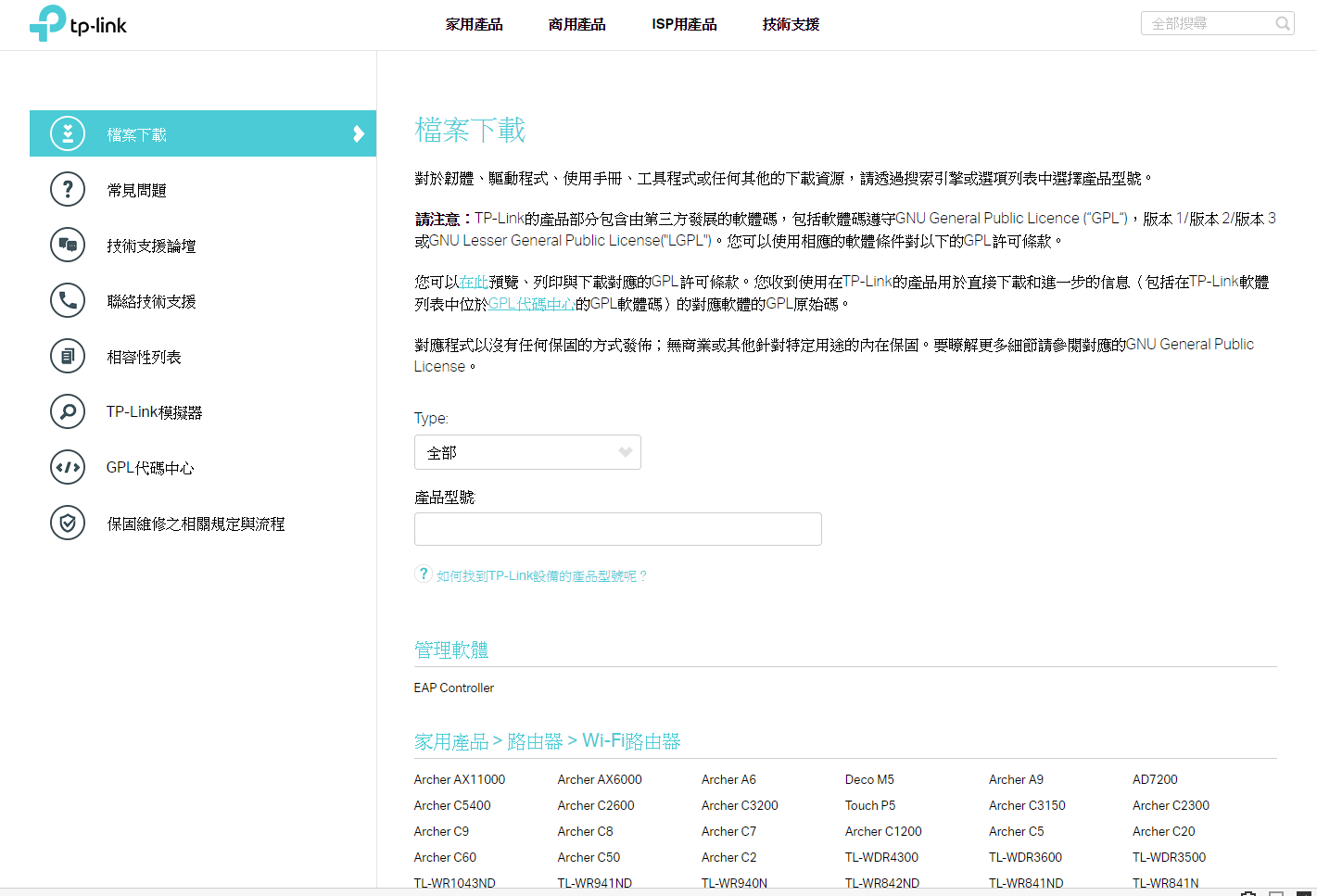1317x896 pixels.
Task: Select Archer C2300 model
Action: pyautogui.click(x=1171, y=805)
